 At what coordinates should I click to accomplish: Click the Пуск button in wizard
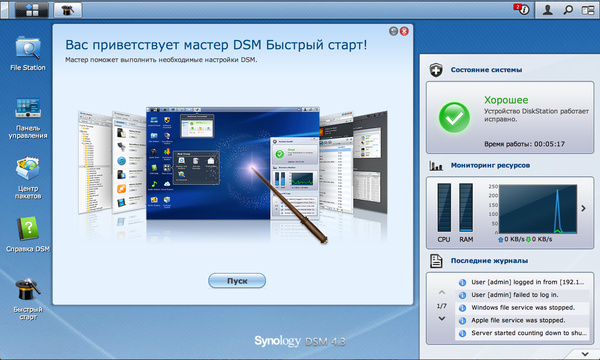[237, 281]
